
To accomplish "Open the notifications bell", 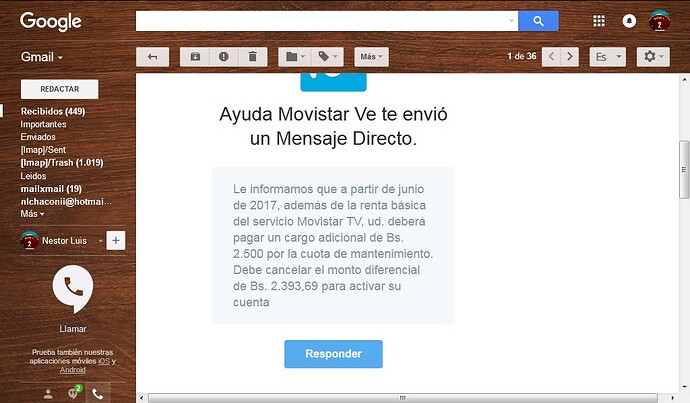I will 629,21.
